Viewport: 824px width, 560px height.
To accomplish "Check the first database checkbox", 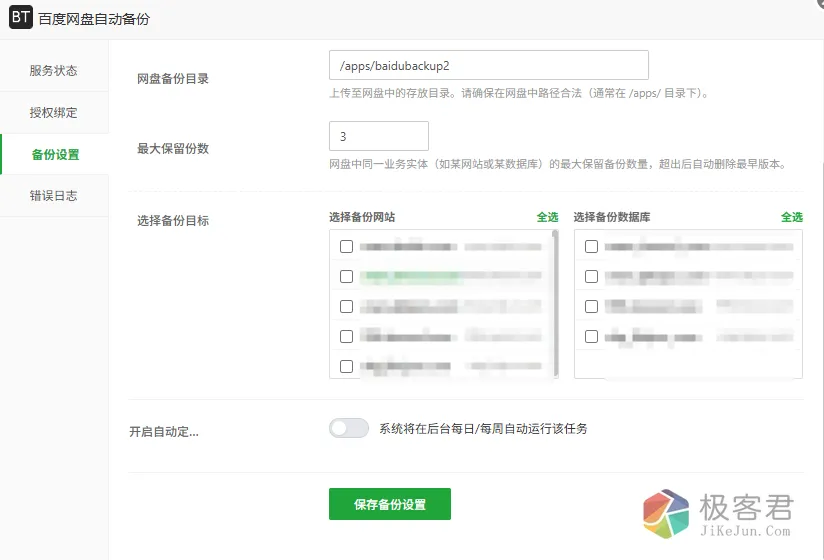I will pyautogui.click(x=591, y=246).
